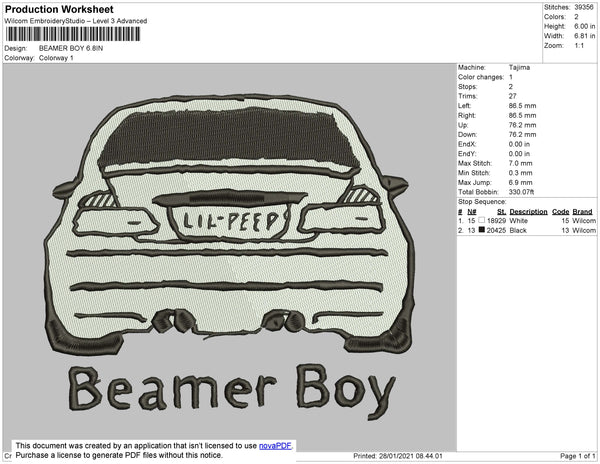Image resolution: width=600 pixels, height=464 pixels.
Task: Click the 'Stop Sequence:' label
Action: (x=482, y=202)
